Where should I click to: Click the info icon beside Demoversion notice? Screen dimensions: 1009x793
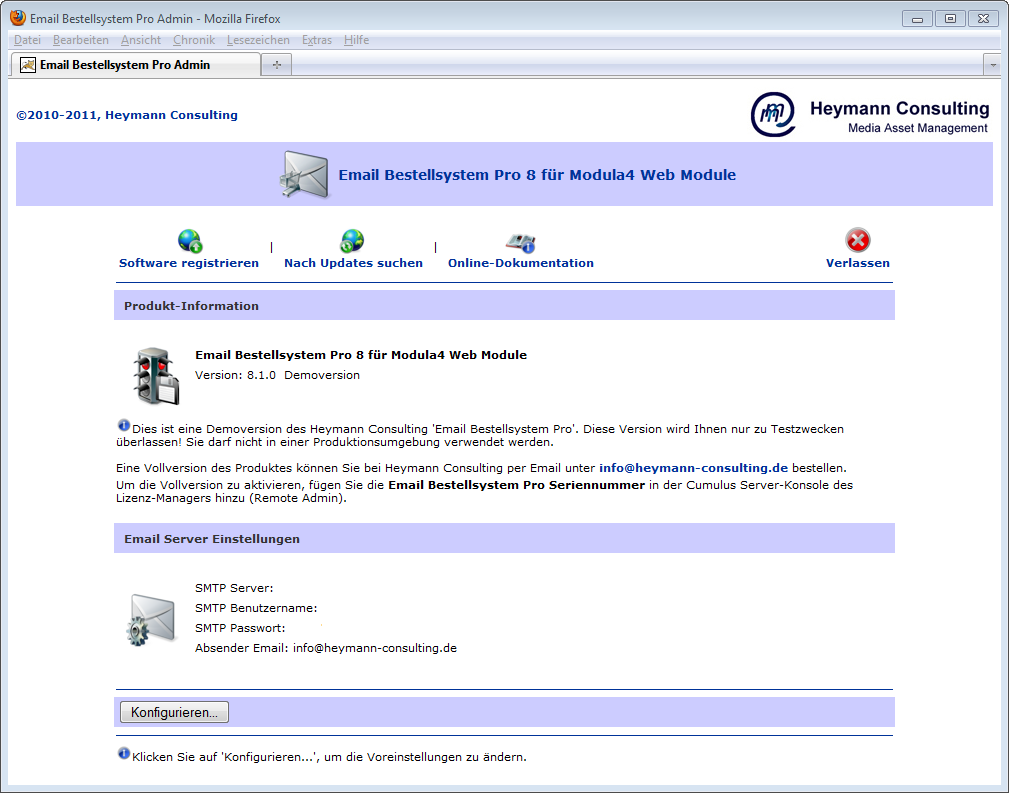124,425
